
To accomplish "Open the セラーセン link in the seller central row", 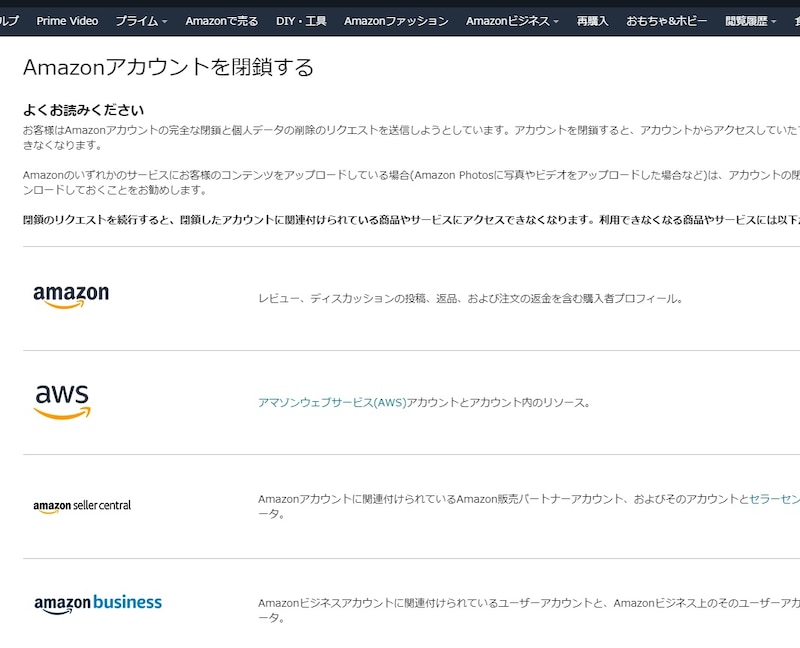I will click(x=774, y=499).
